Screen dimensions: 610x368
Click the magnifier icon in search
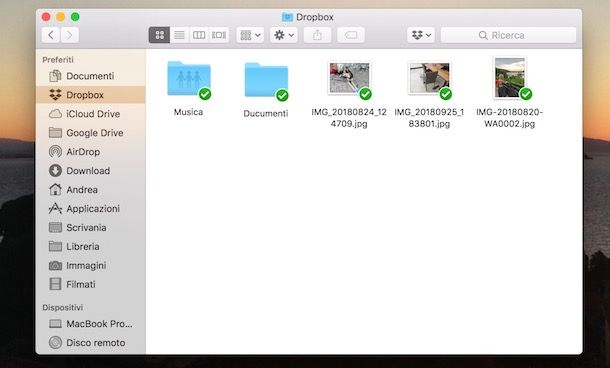483,35
